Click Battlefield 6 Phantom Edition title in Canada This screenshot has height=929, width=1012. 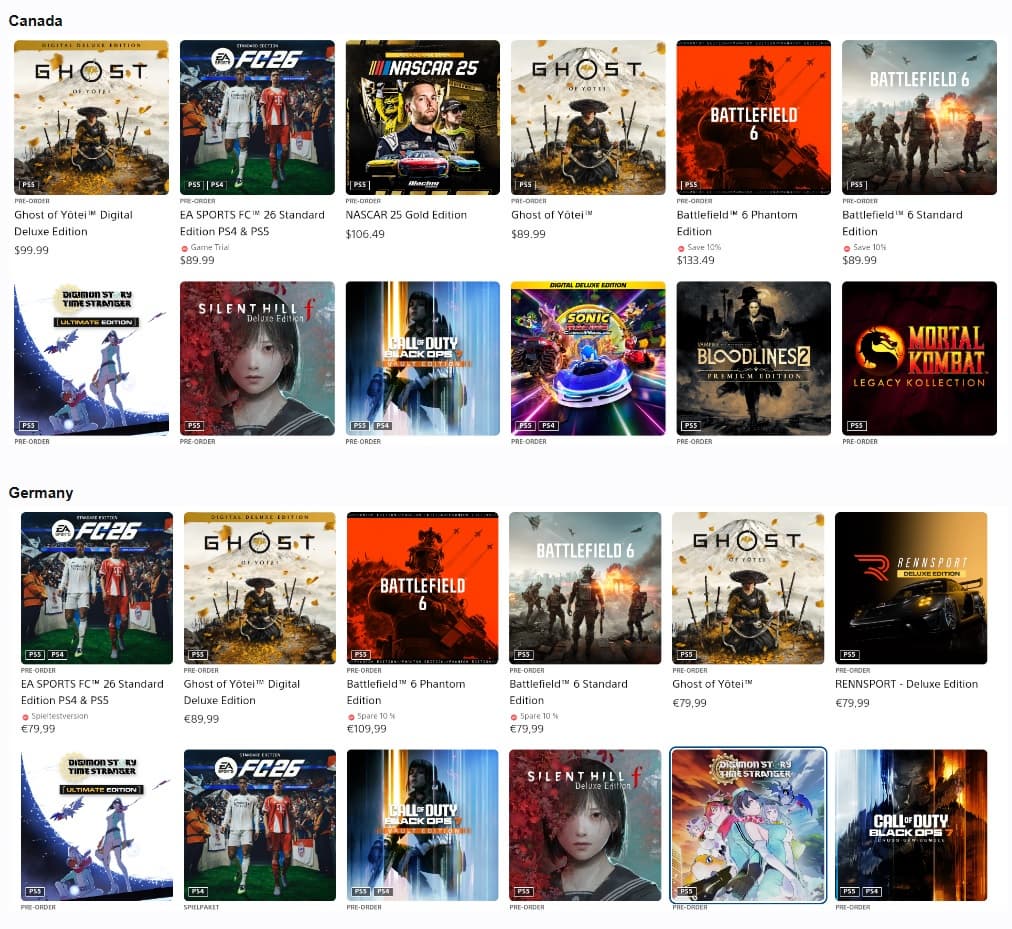point(737,223)
